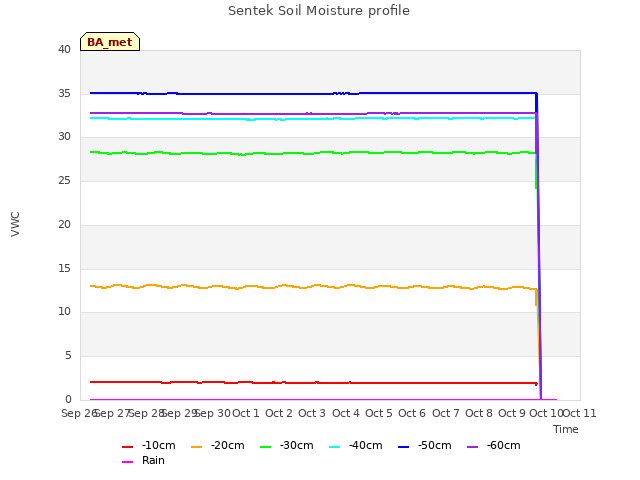
Task: Click the 15 y-axis tick label
Action: click(x=64, y=268)
